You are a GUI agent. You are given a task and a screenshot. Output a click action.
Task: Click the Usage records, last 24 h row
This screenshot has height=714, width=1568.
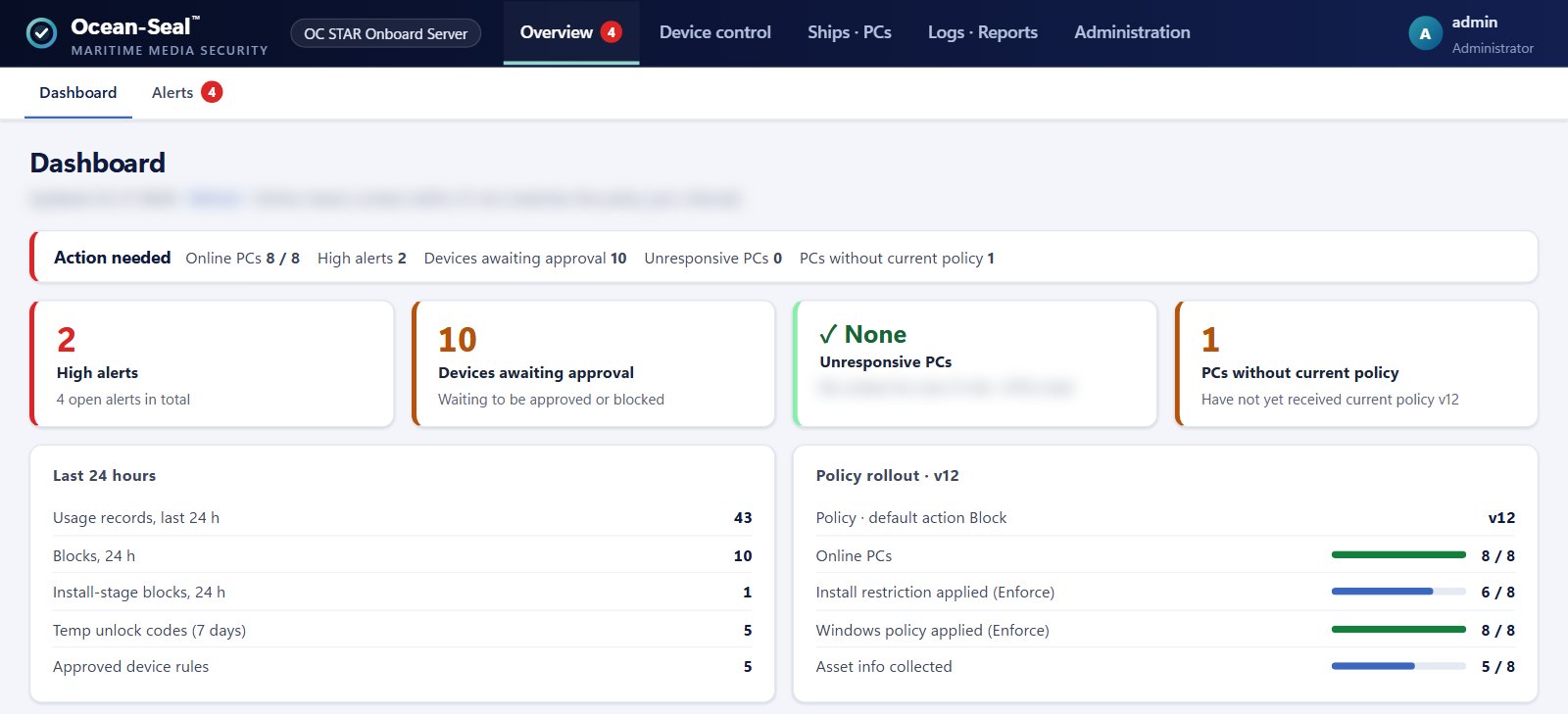[x=403, y=518]
